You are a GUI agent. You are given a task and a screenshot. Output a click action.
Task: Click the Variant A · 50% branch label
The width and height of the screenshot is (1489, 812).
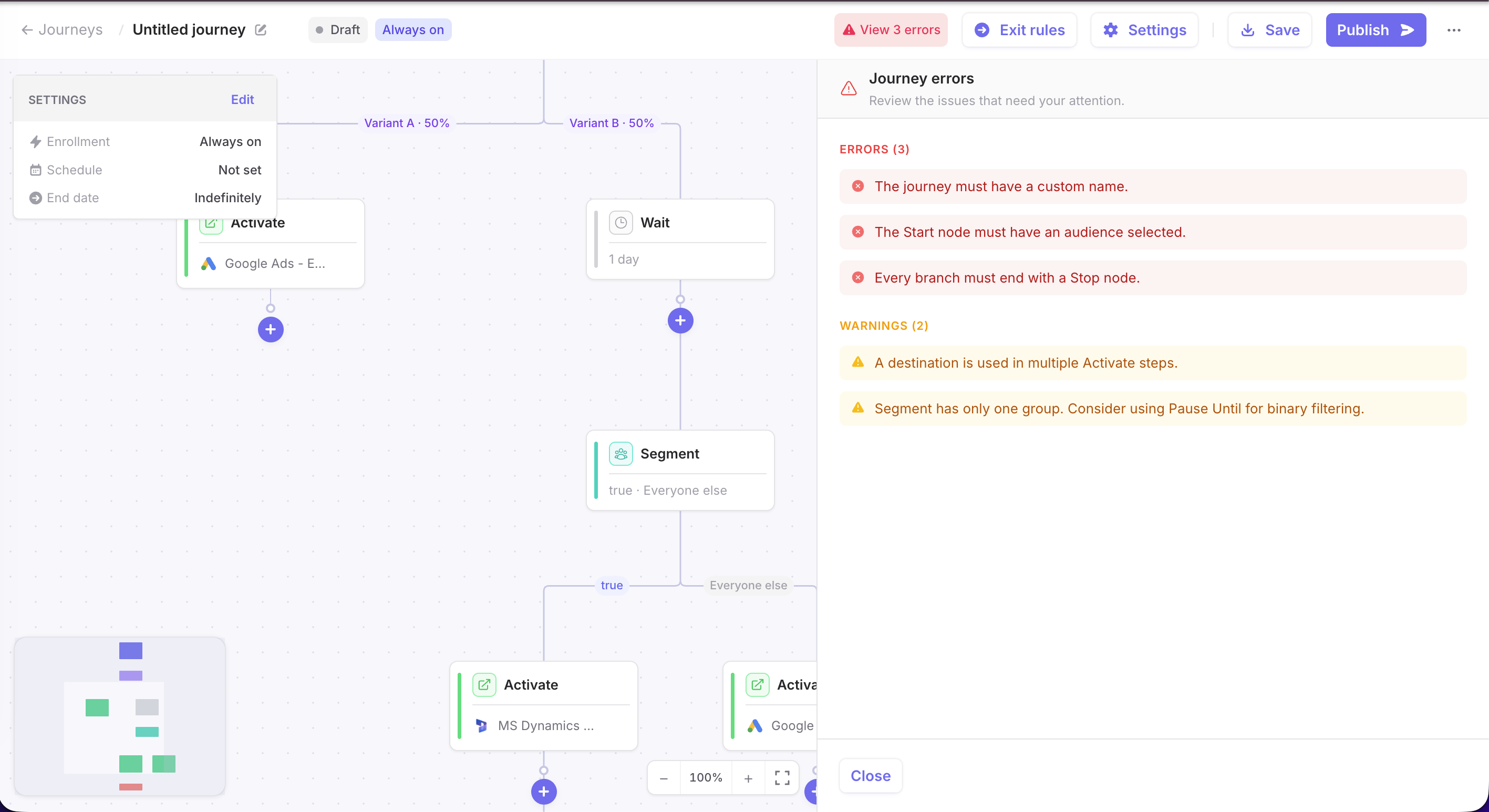point(406,122)
